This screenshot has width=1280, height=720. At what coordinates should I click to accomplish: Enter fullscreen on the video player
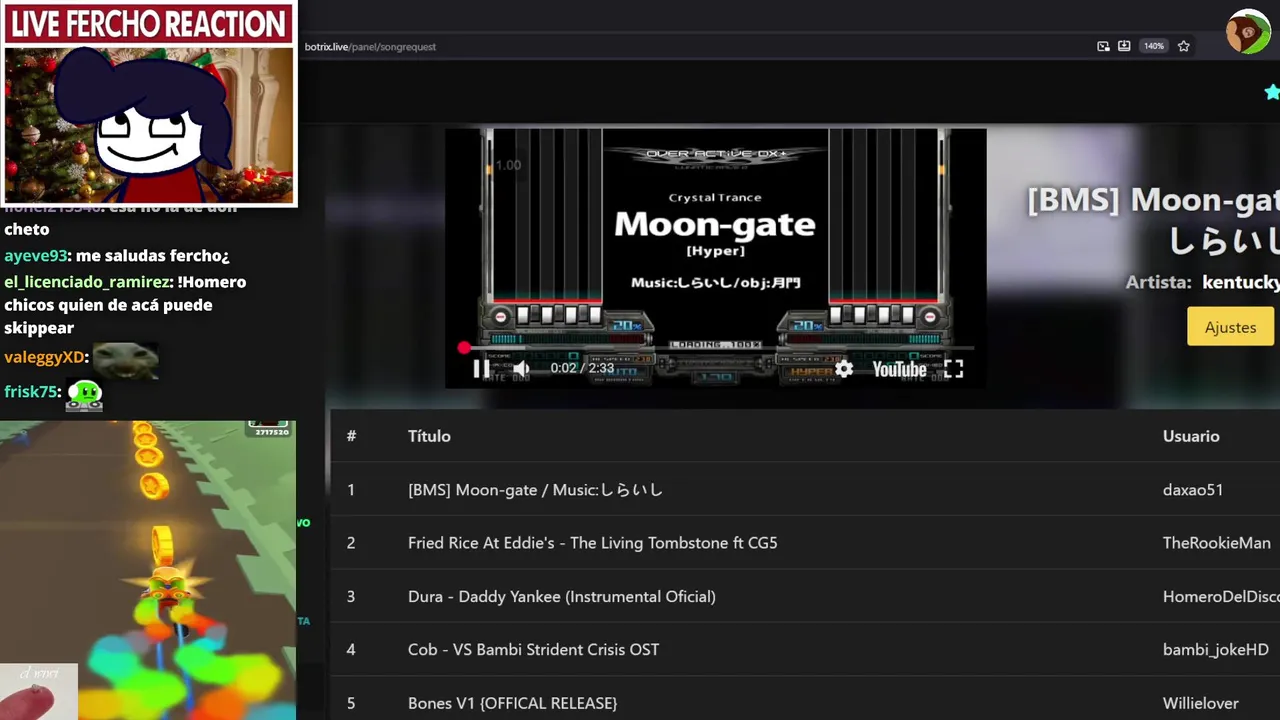(954, 369)
